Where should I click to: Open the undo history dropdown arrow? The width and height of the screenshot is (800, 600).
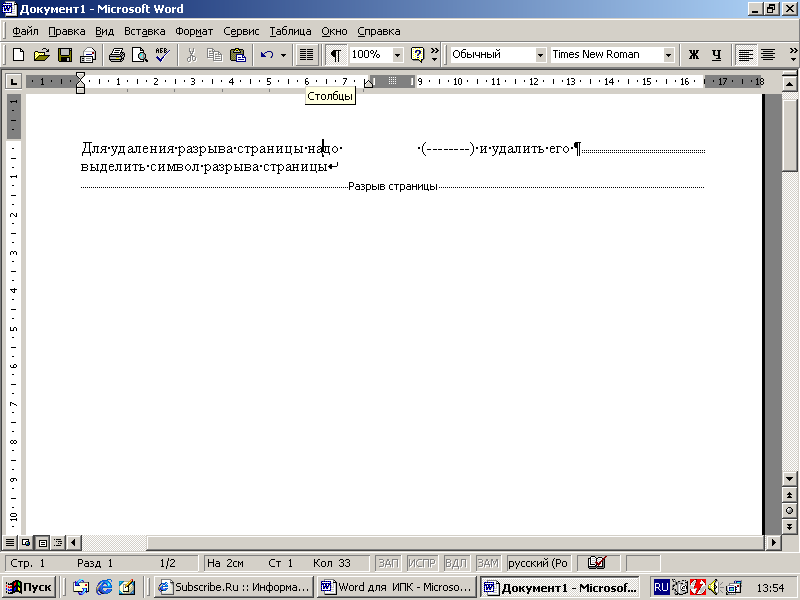click(x=283, y=55)
